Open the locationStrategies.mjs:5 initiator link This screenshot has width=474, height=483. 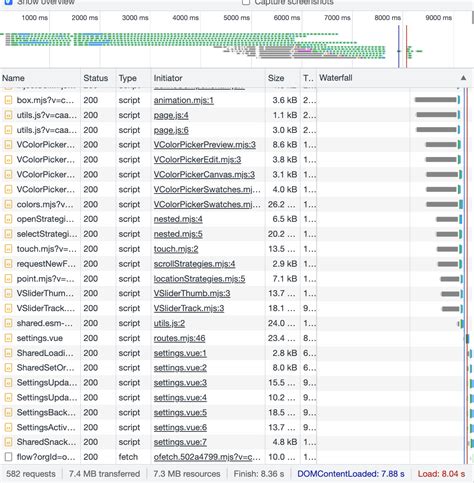[199, 279]
